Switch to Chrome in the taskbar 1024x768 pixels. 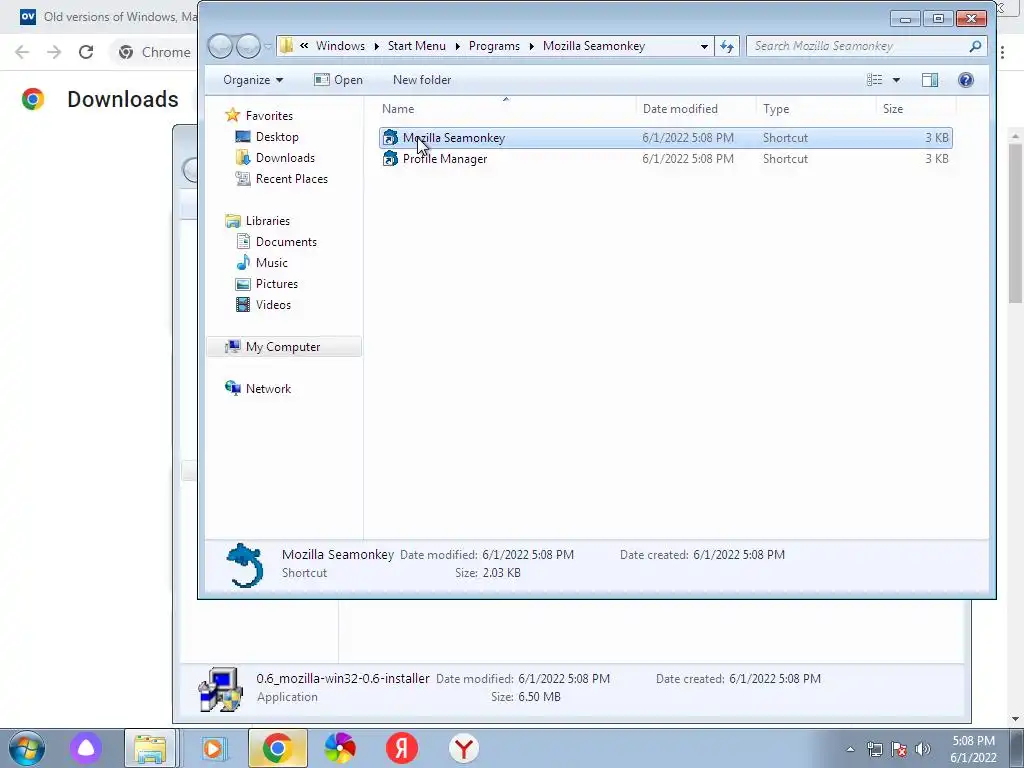(x=277, y=748)
